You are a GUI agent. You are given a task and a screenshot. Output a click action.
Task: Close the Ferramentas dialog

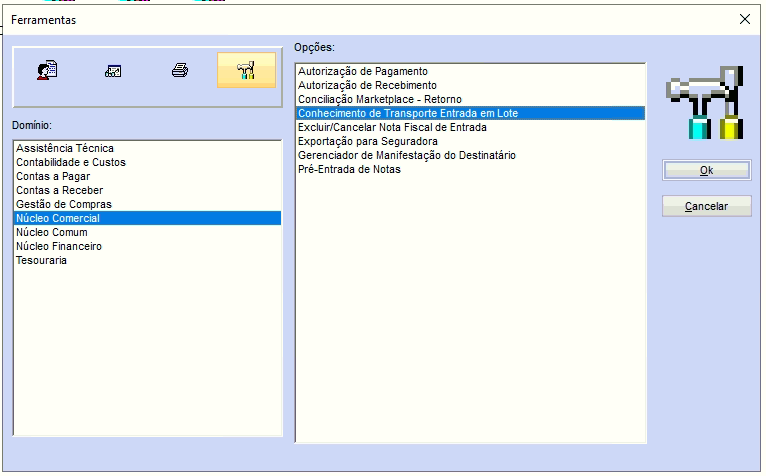744,19
